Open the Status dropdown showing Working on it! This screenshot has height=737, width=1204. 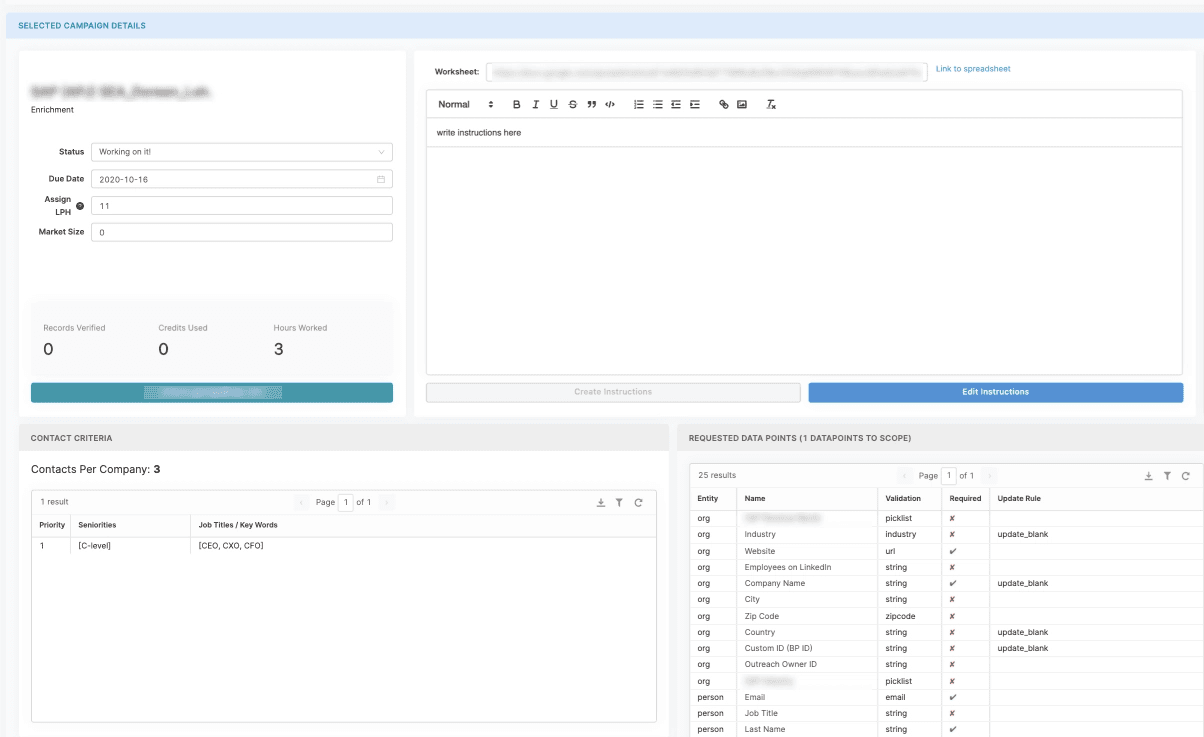coord(242,152)
